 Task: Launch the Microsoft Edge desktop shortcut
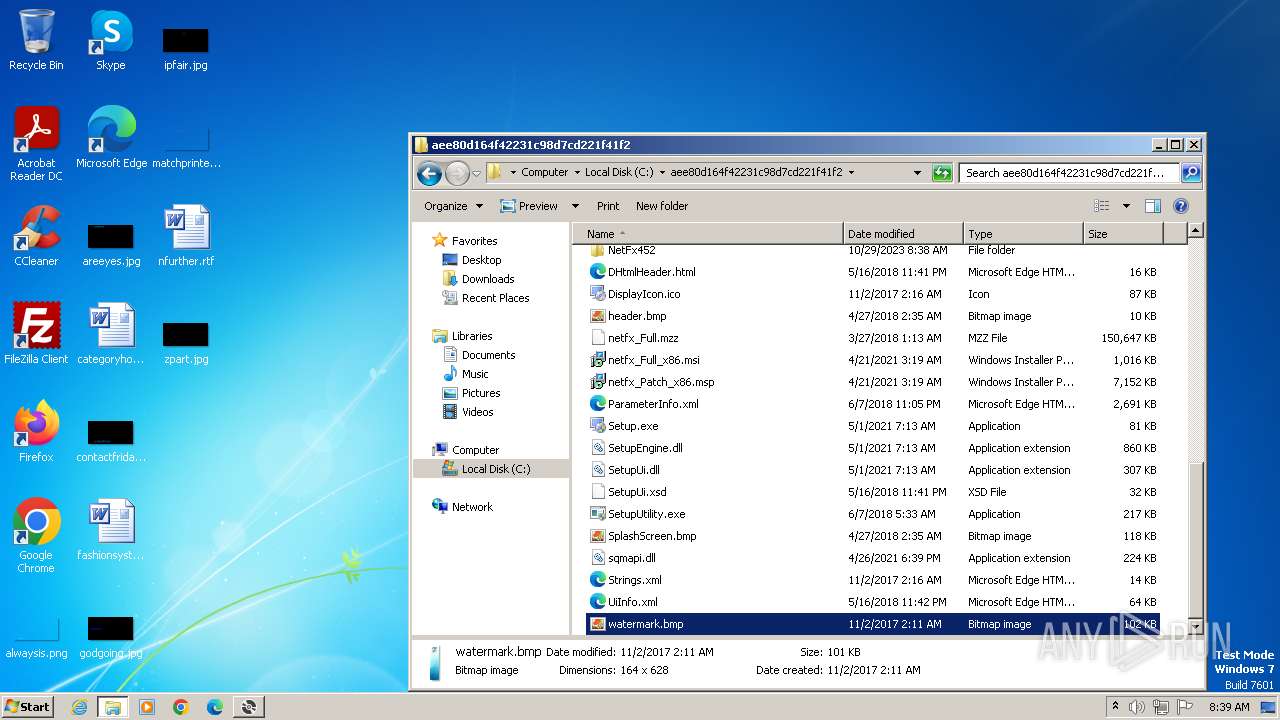point(111,139)
